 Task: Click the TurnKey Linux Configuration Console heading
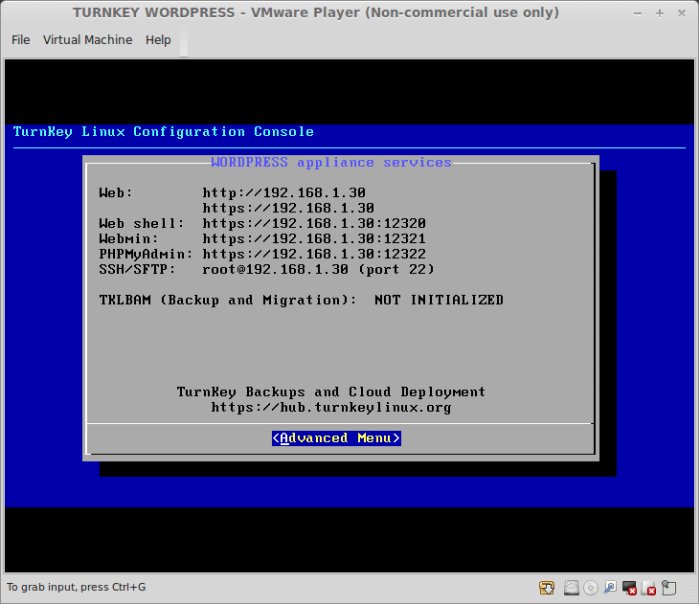point(163,131)
